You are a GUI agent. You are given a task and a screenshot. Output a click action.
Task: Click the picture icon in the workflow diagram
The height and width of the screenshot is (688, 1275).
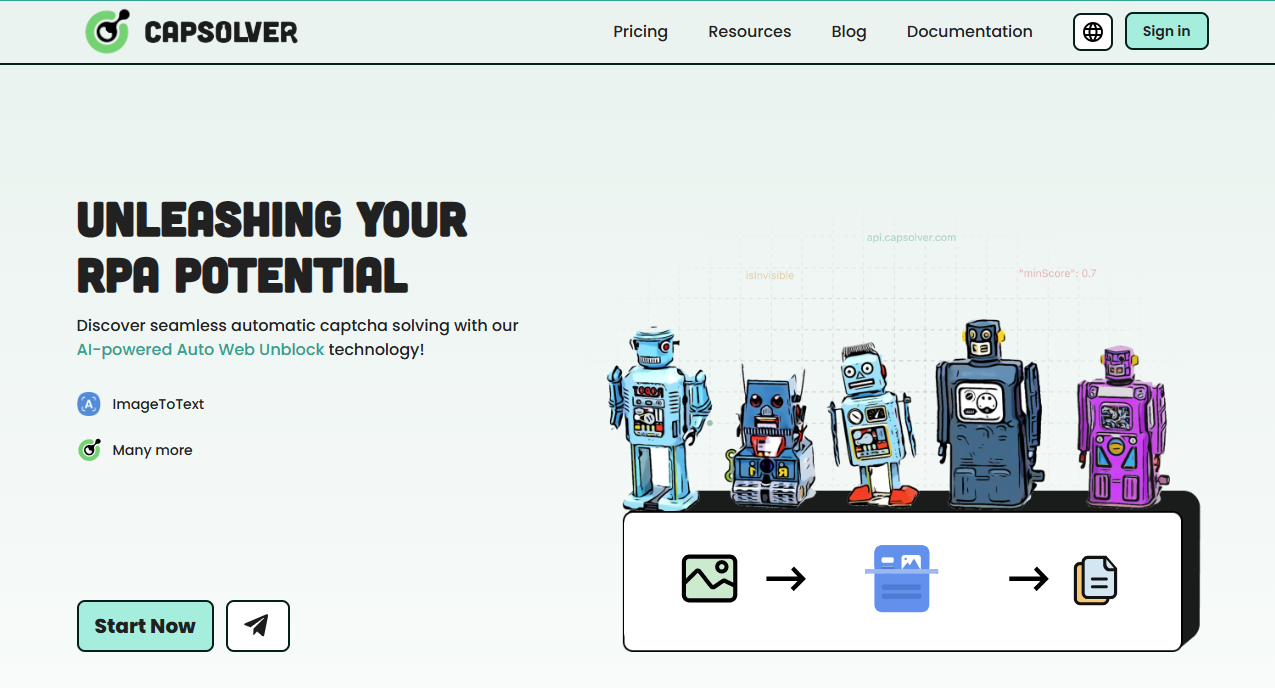point(708,578)
